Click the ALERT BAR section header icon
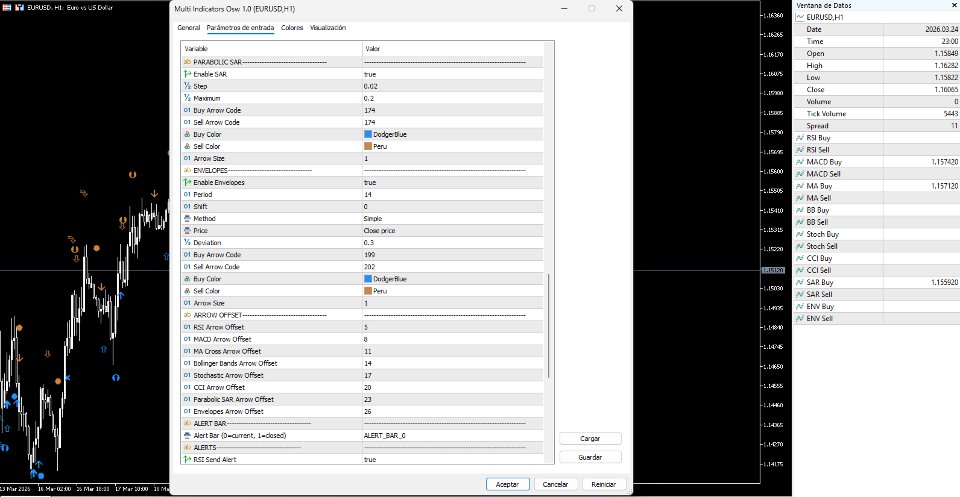The width and height of the screenshot is (960, 497). tap(187, 423)
